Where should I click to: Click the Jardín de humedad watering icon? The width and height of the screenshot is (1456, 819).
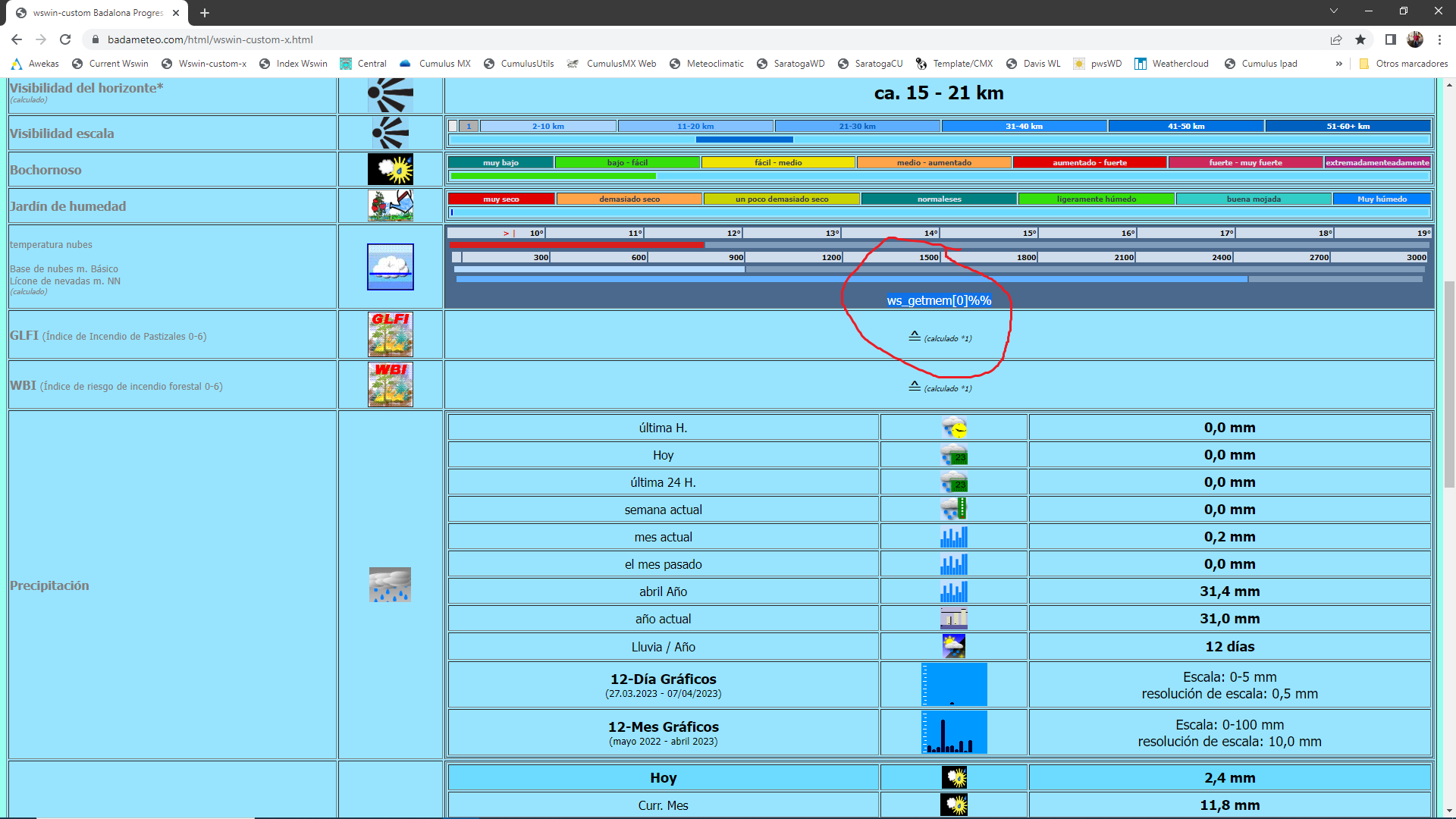(391, 206)
